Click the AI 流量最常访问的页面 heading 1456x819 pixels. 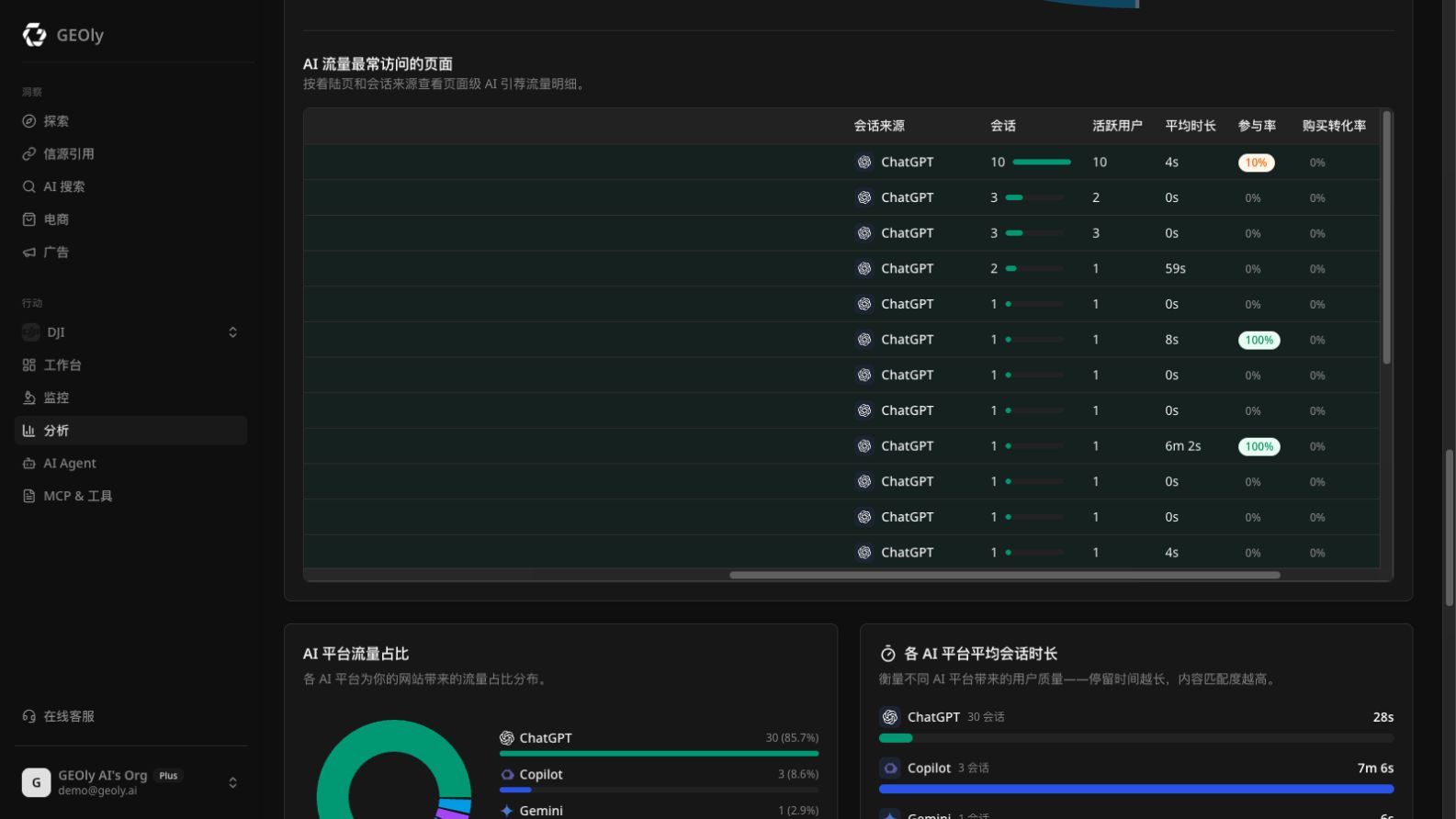point(378,64)
